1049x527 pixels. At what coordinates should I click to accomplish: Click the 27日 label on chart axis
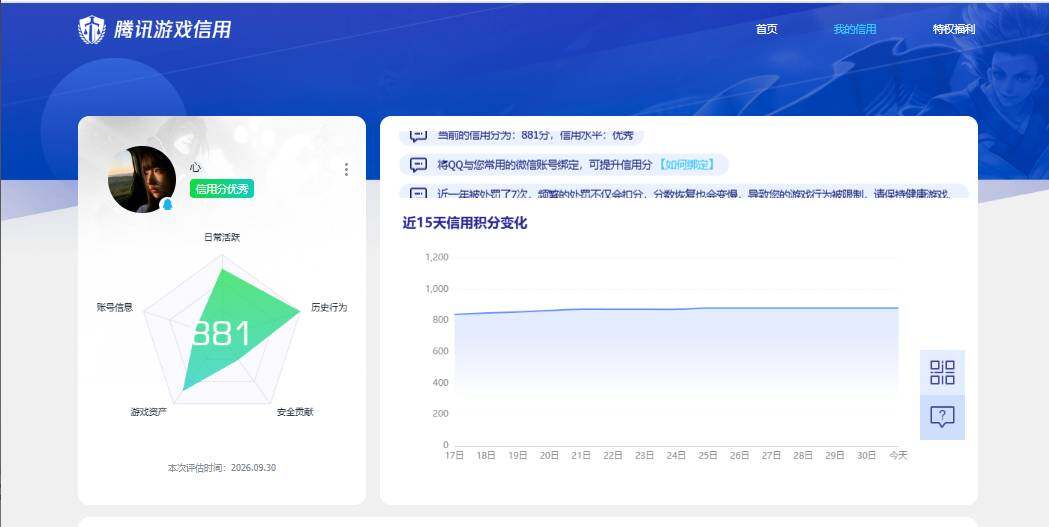(x=771, y=455)
